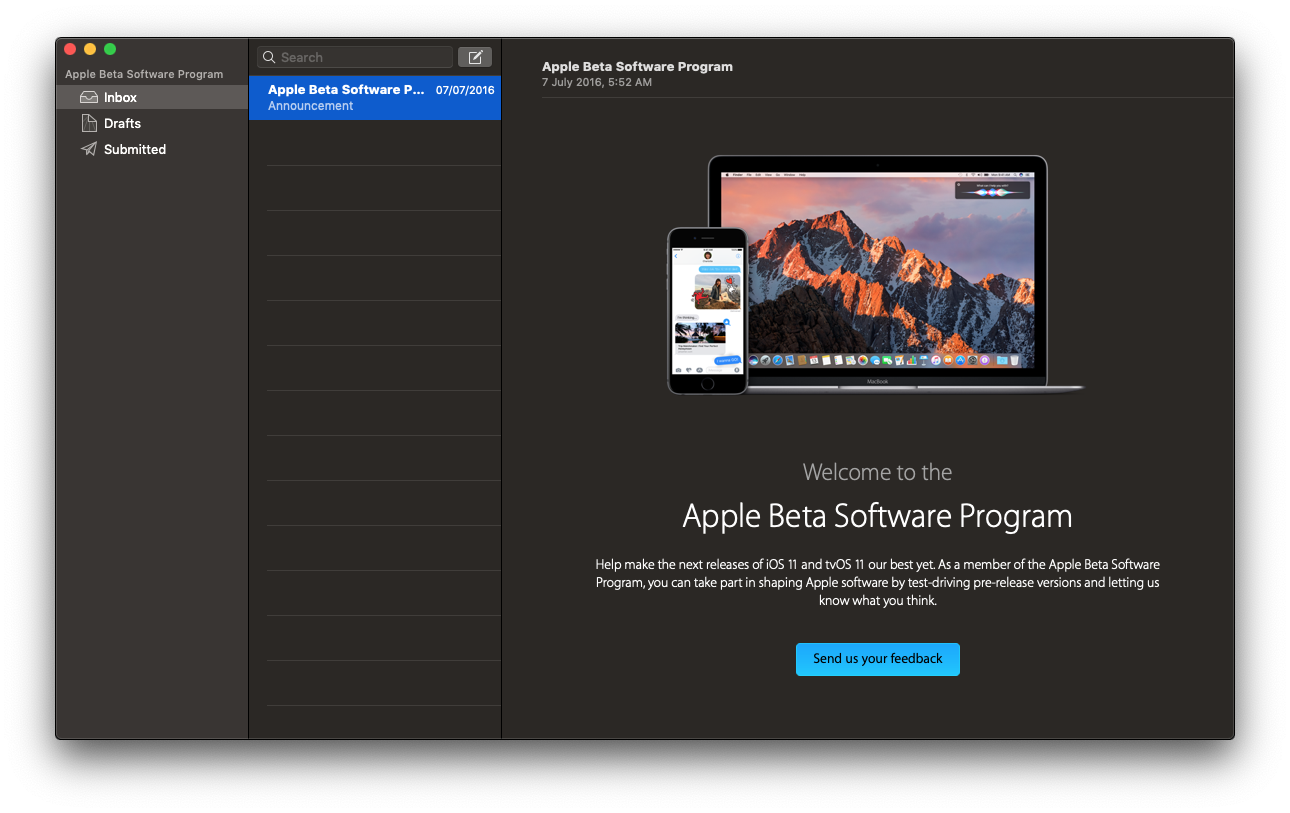Click the 07/07/2016 date in message list
The image size is (1290, 813).
[465, 90]
